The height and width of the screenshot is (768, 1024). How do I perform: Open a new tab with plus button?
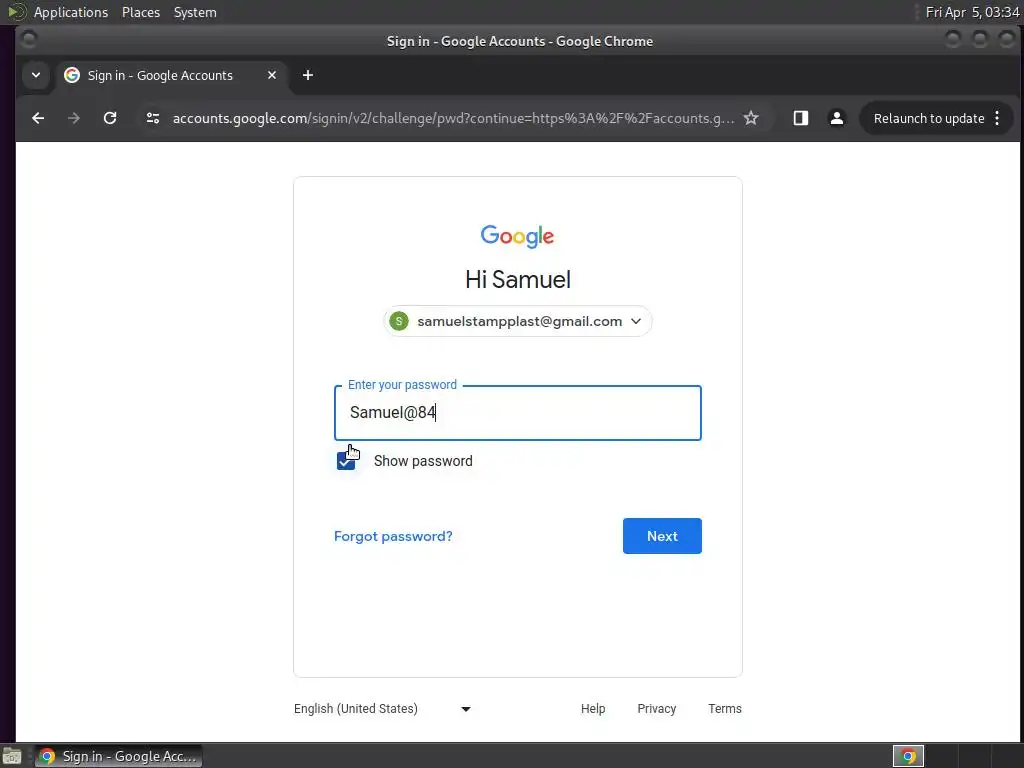click(x=308, y=75)
